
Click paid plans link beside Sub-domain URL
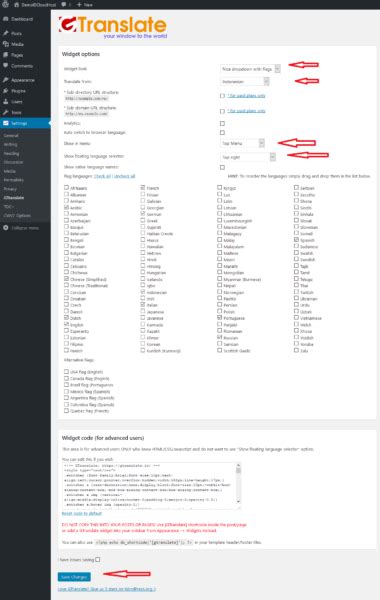click(x=246, y=111)
